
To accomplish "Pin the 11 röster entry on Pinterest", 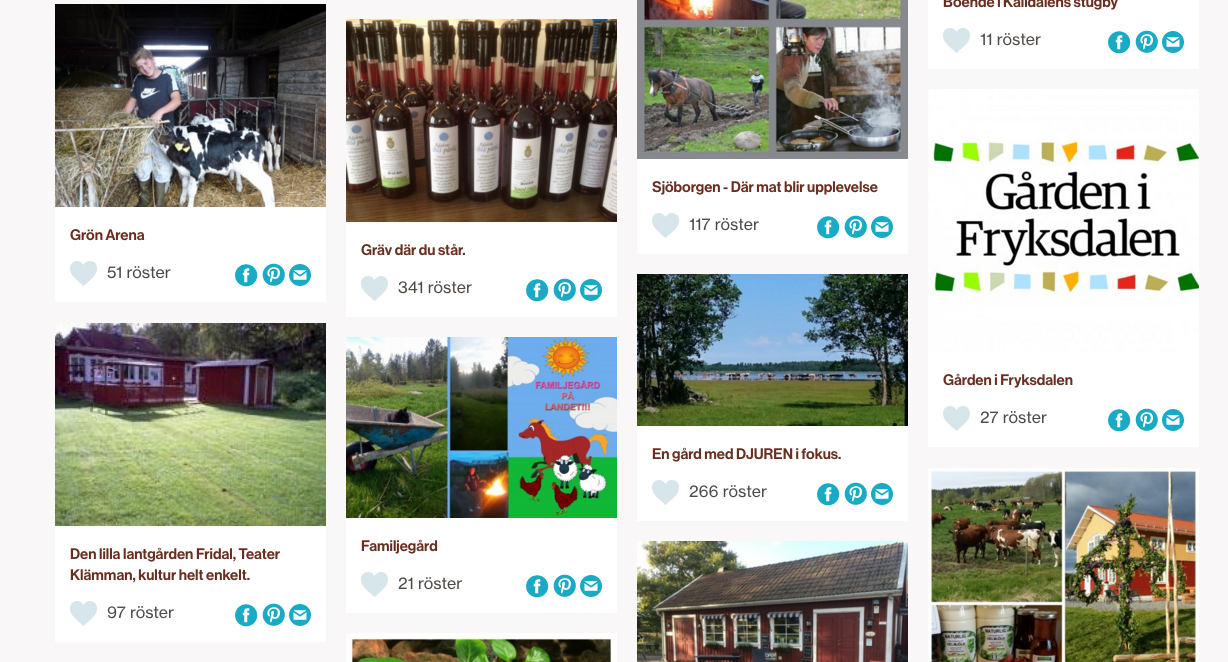I will tap(1147, 42).
